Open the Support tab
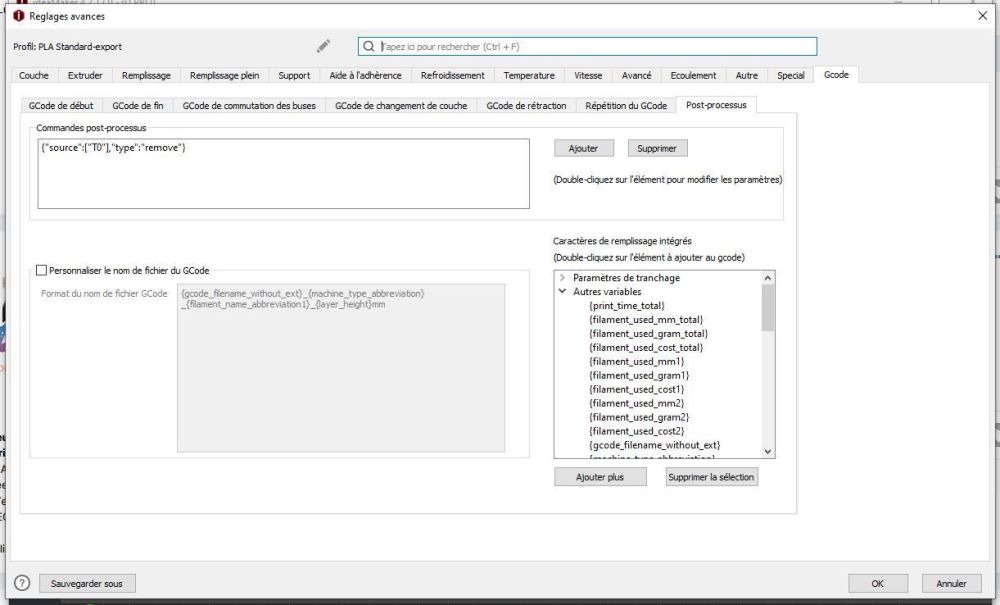This screenshot has height=605, width=1000. coord(294,75)
